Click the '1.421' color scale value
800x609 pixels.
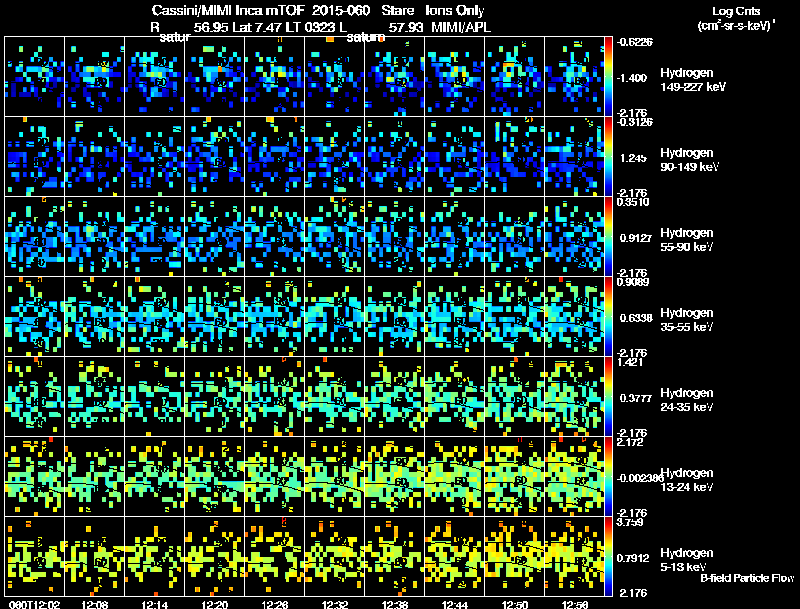tap(630, 362)
